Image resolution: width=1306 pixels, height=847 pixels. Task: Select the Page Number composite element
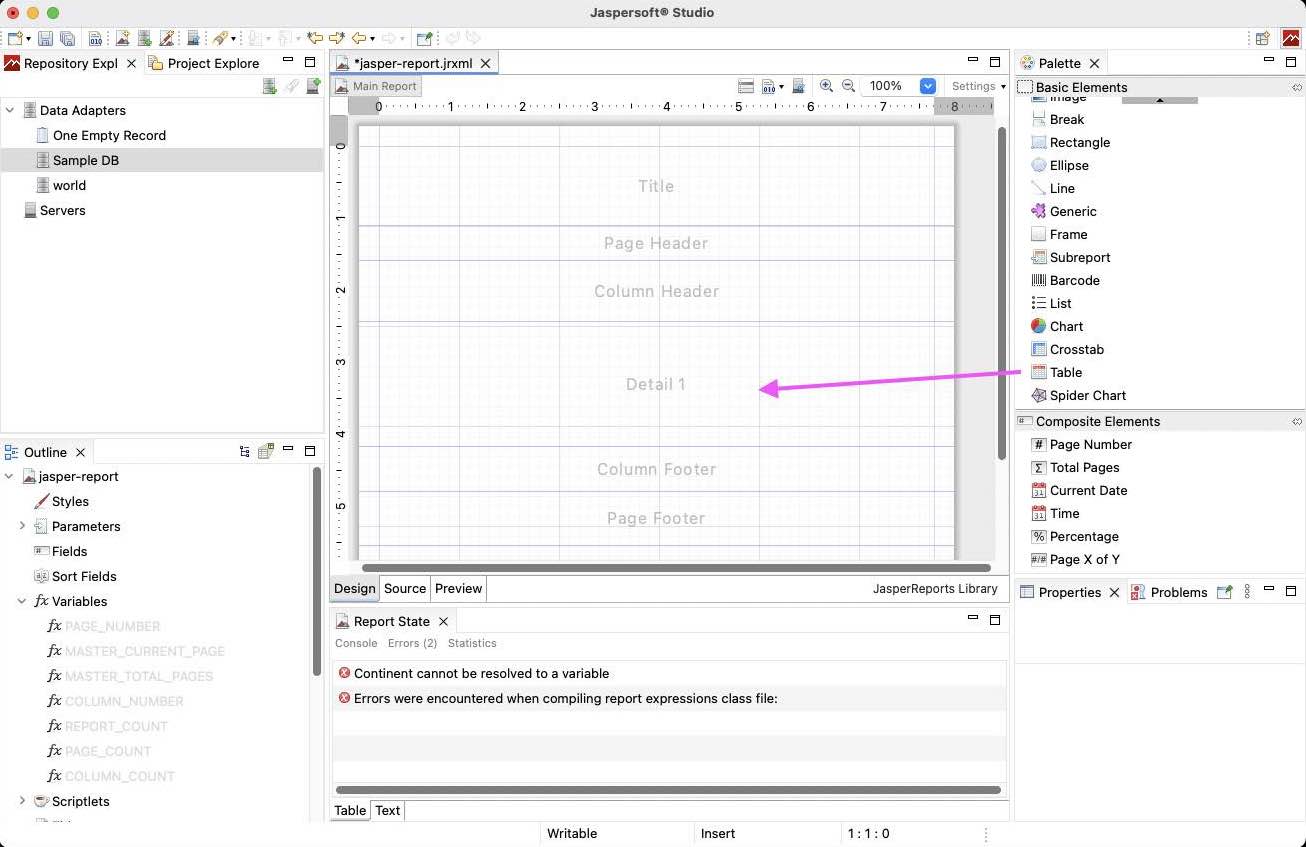pos(1081,444)
